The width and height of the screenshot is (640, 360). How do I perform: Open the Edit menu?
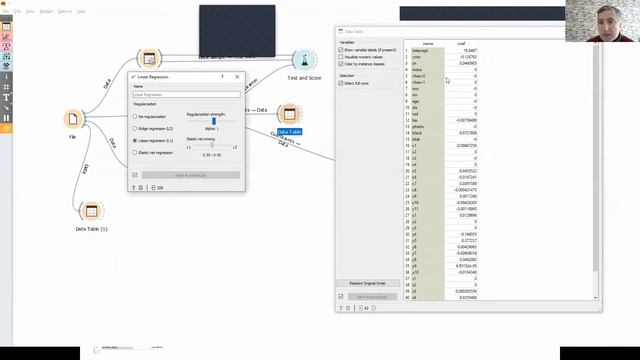pos(18,11)
